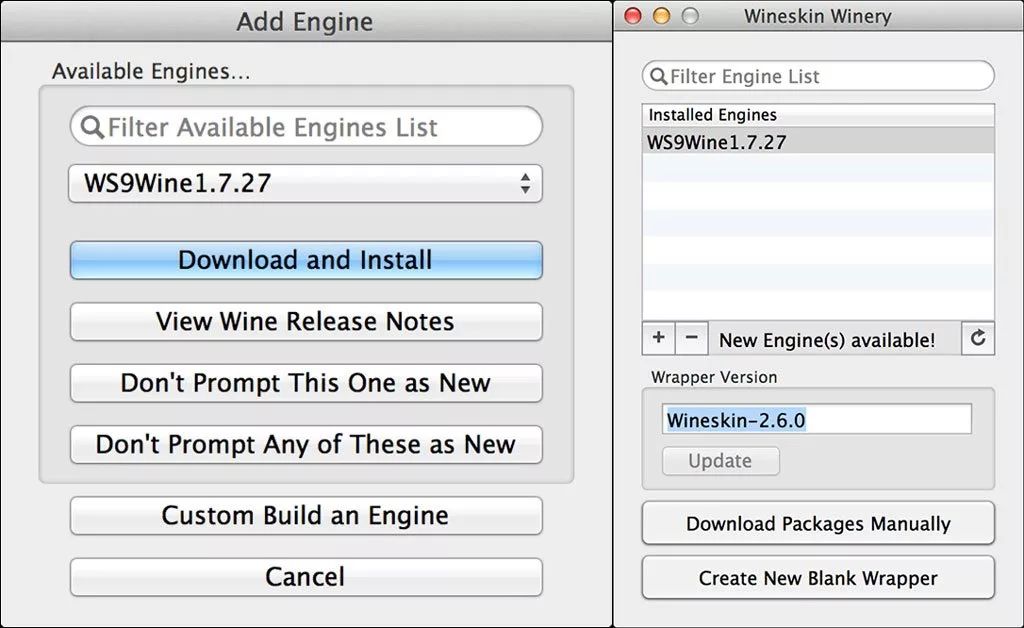The image size is (1024, 628).
Task: Click magnifier in Filter Available Engines List
Action: (x=92, y=127)
